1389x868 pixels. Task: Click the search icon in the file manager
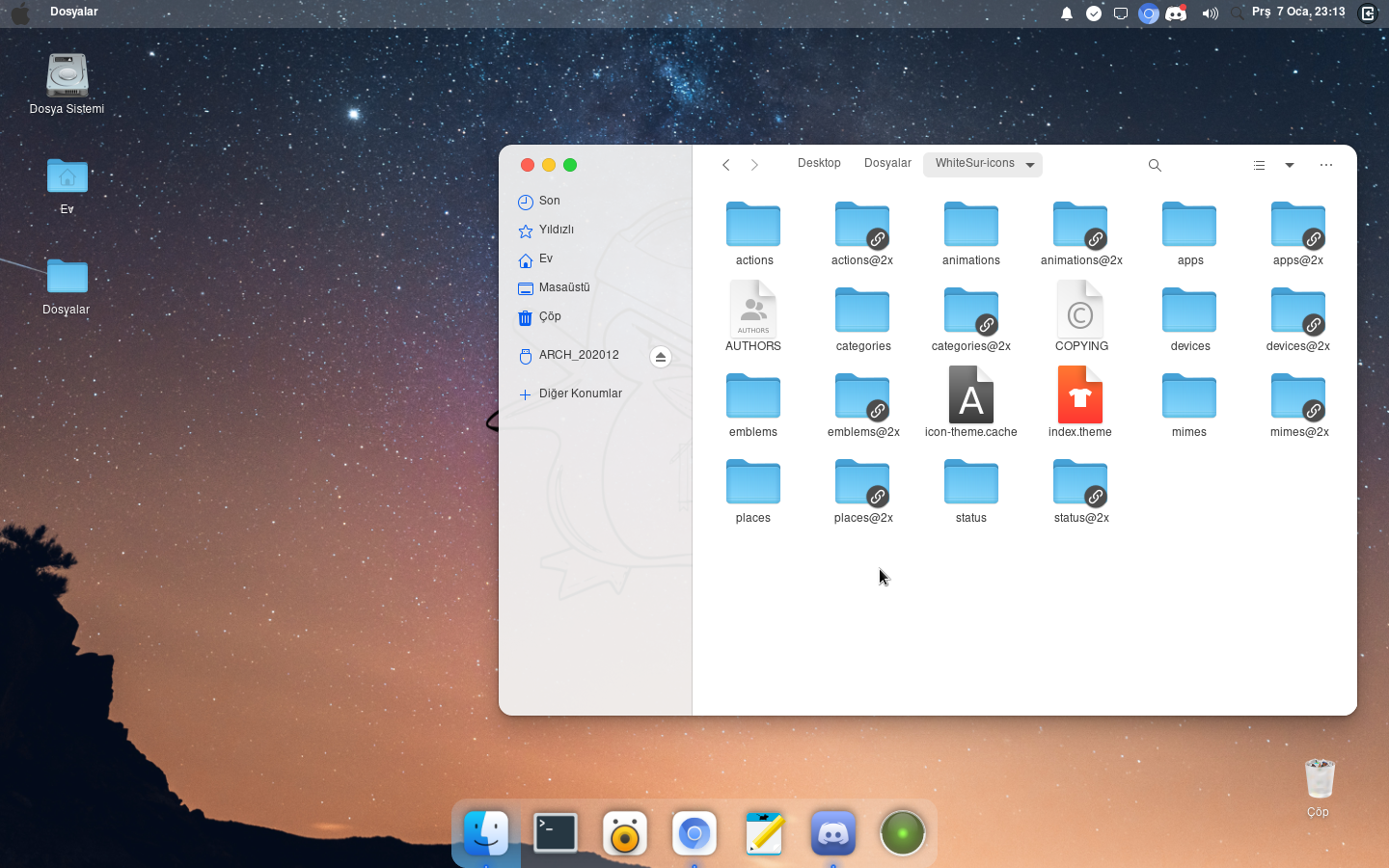1155,165
